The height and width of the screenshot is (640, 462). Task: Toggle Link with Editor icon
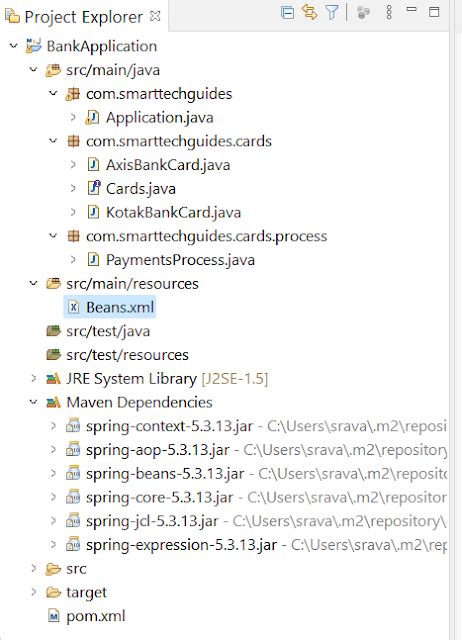[x=310, y=12]
